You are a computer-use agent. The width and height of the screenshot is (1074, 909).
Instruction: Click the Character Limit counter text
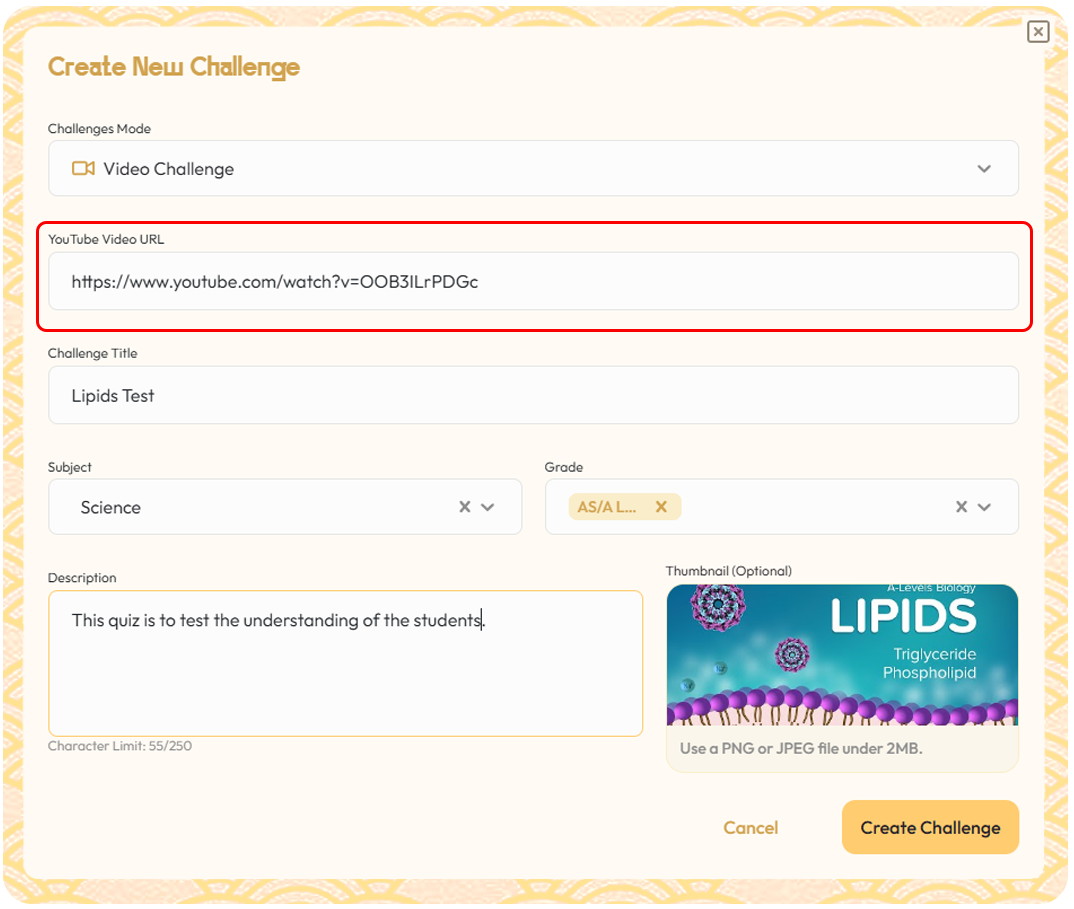click(x=120, y=746)
